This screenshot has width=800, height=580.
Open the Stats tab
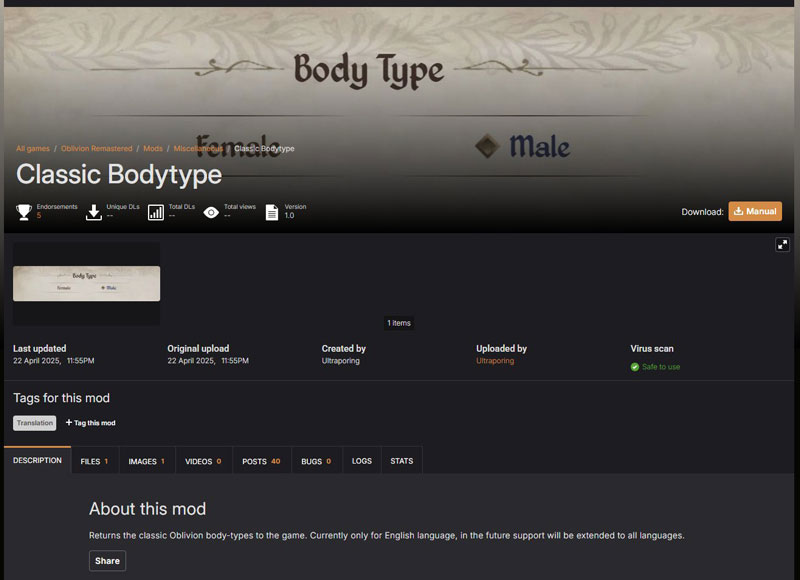[402, 461]
